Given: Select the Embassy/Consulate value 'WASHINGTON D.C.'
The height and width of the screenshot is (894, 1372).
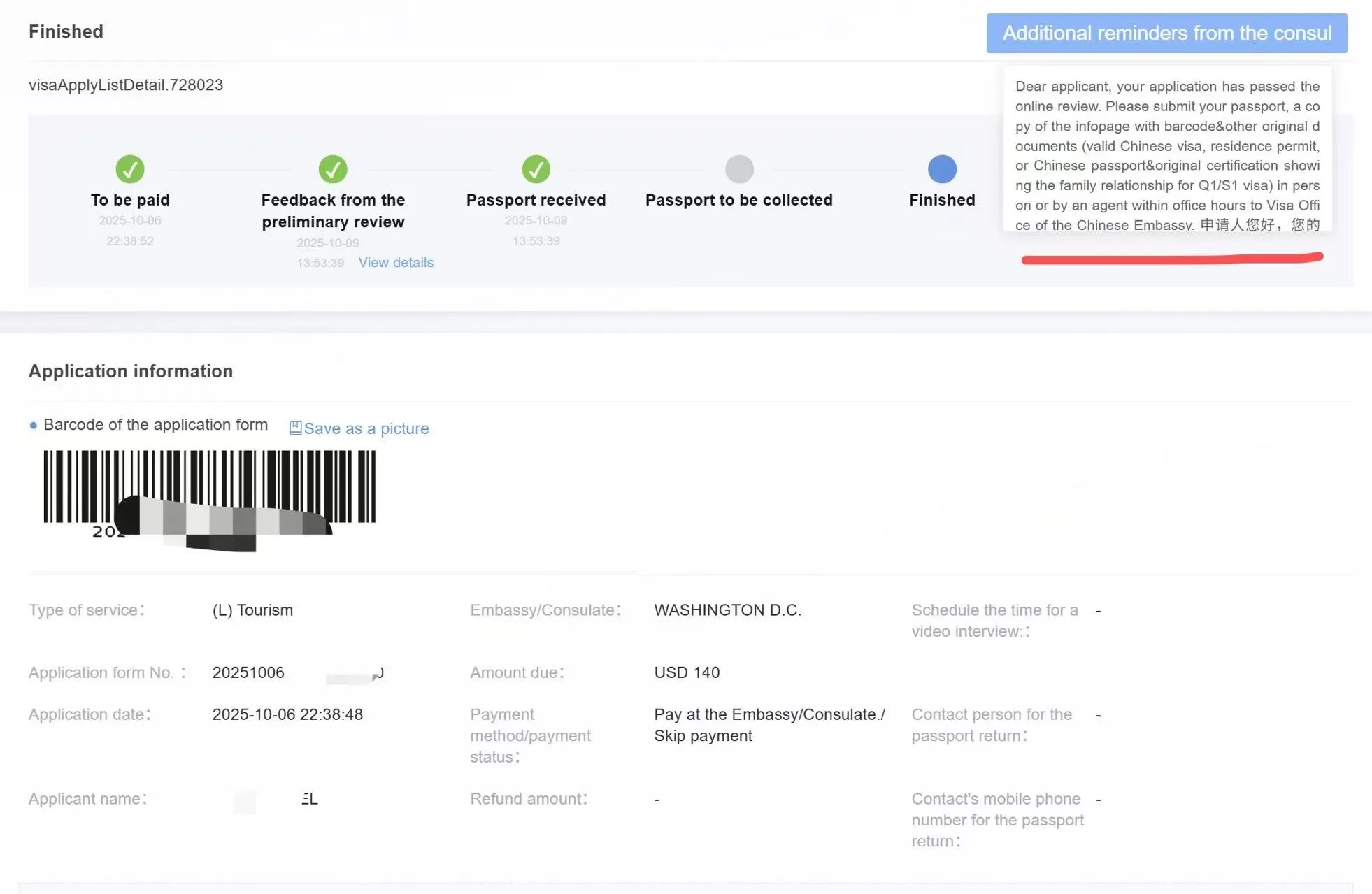Looking at the screenshot, I should [727, 610].
